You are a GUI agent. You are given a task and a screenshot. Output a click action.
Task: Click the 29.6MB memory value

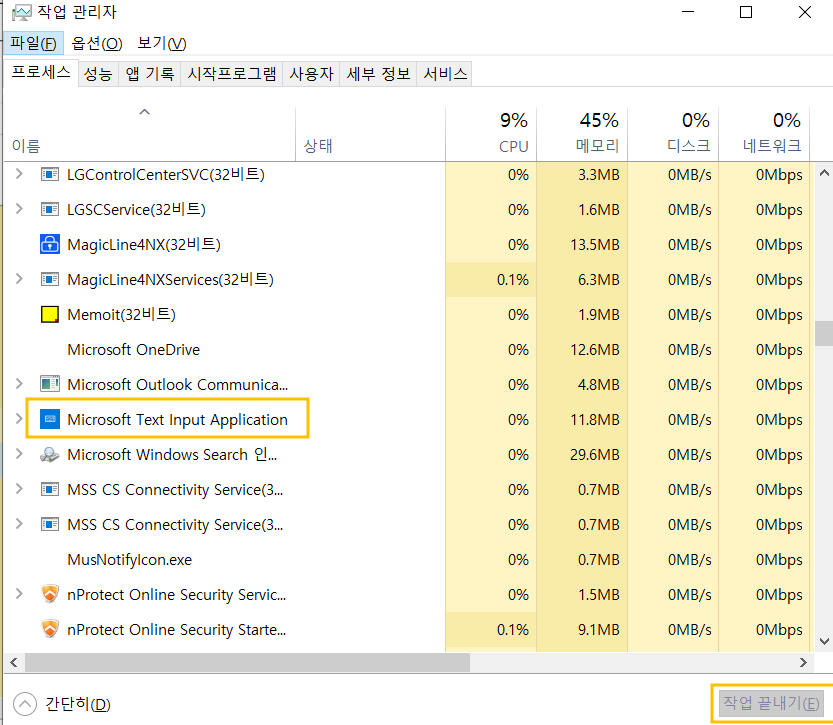coord(594,455)
